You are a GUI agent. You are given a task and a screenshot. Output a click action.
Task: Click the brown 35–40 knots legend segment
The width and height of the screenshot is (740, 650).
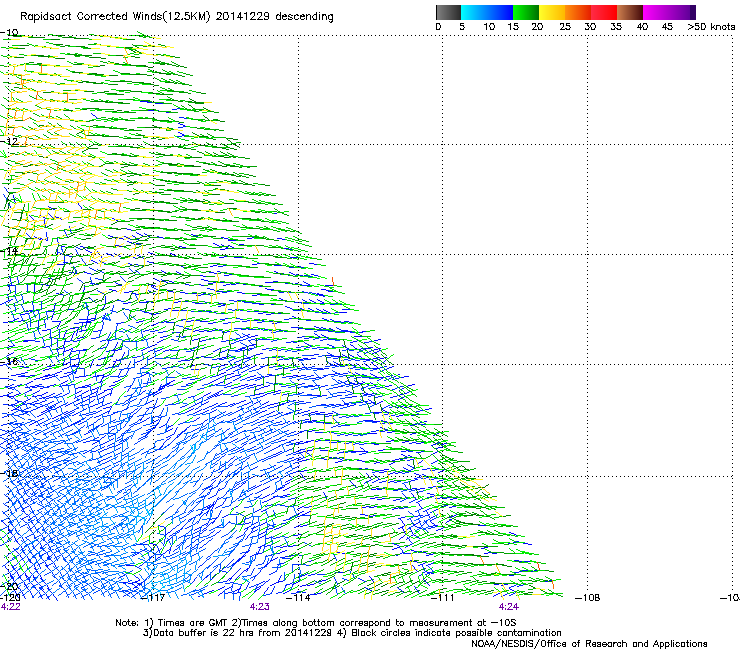click(x=630, y=12)
